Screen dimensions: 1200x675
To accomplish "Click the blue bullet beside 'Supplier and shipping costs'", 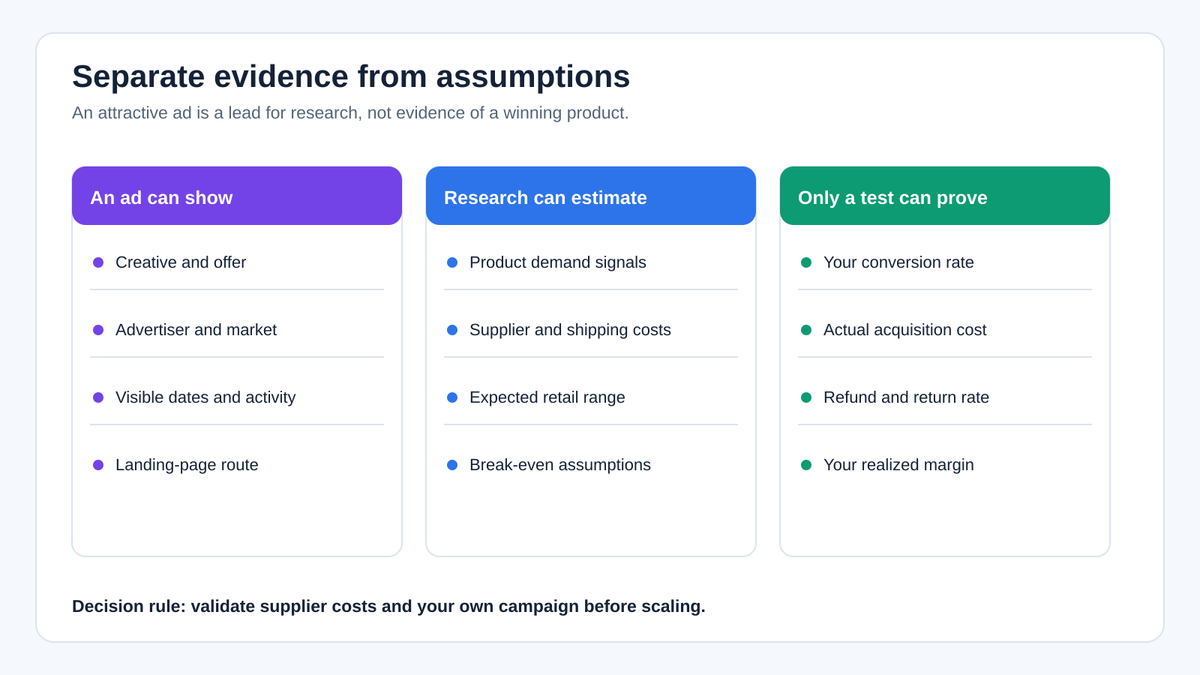I will tap(452, 330).
